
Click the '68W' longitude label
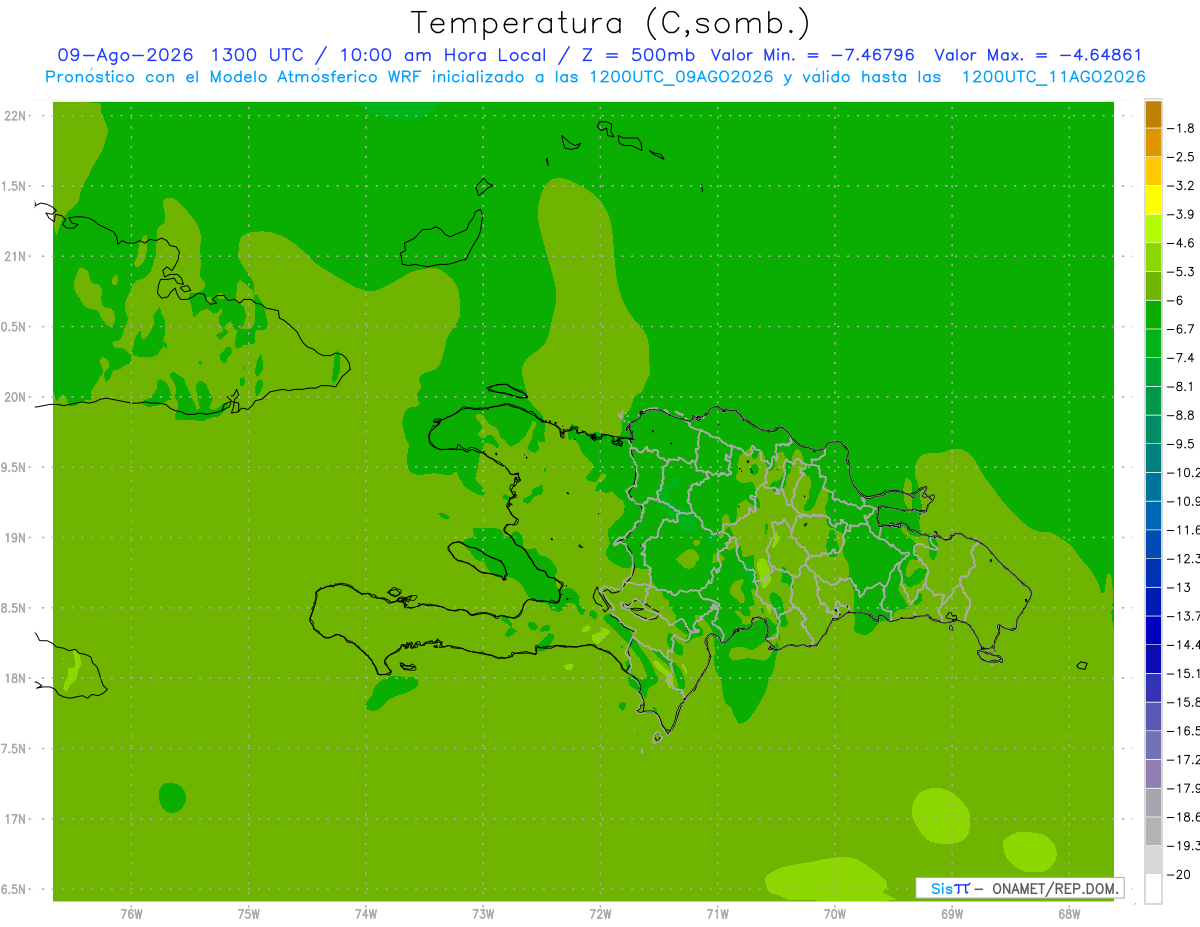(1068, 913)
